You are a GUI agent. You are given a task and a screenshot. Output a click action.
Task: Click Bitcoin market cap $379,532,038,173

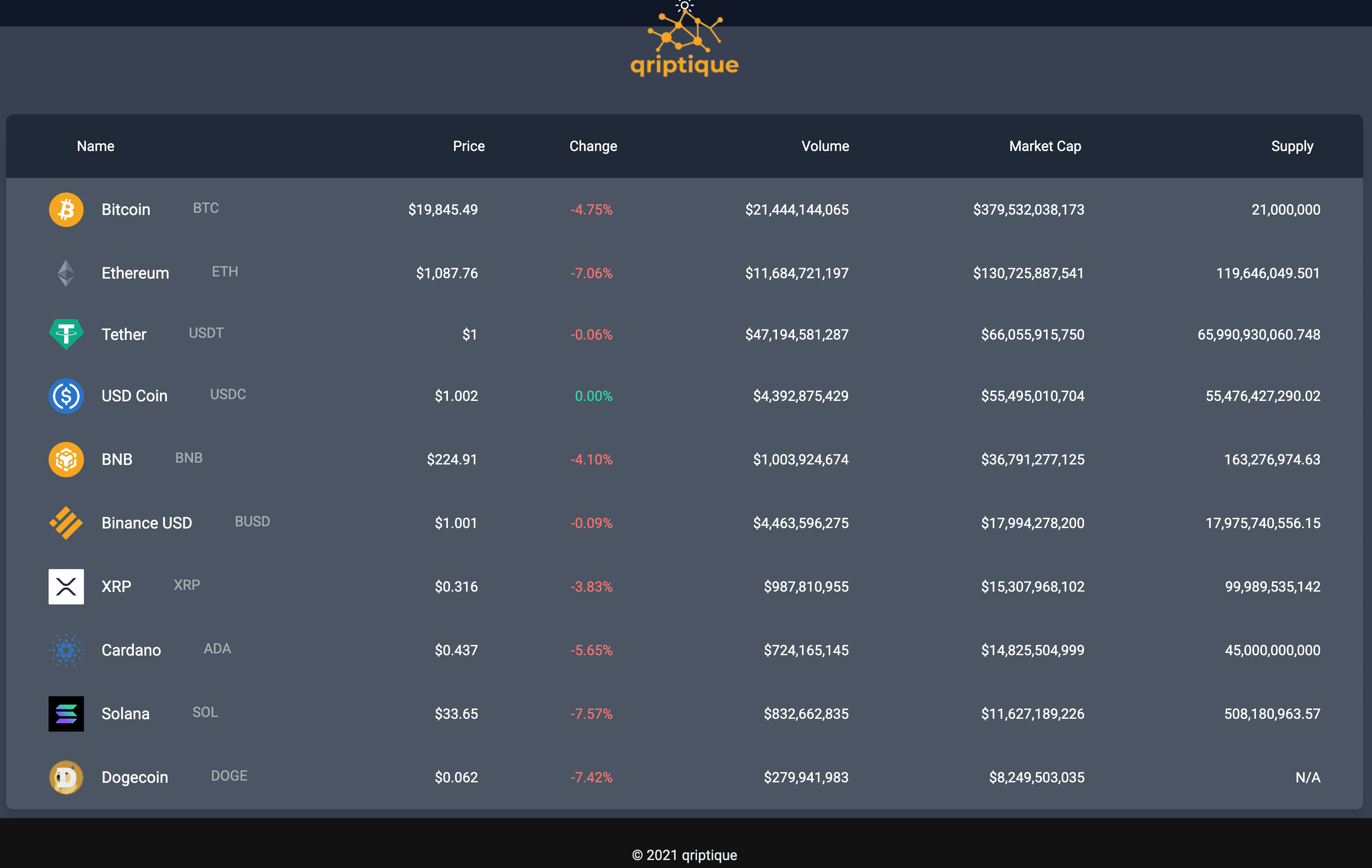click(x=1028, y=210)
